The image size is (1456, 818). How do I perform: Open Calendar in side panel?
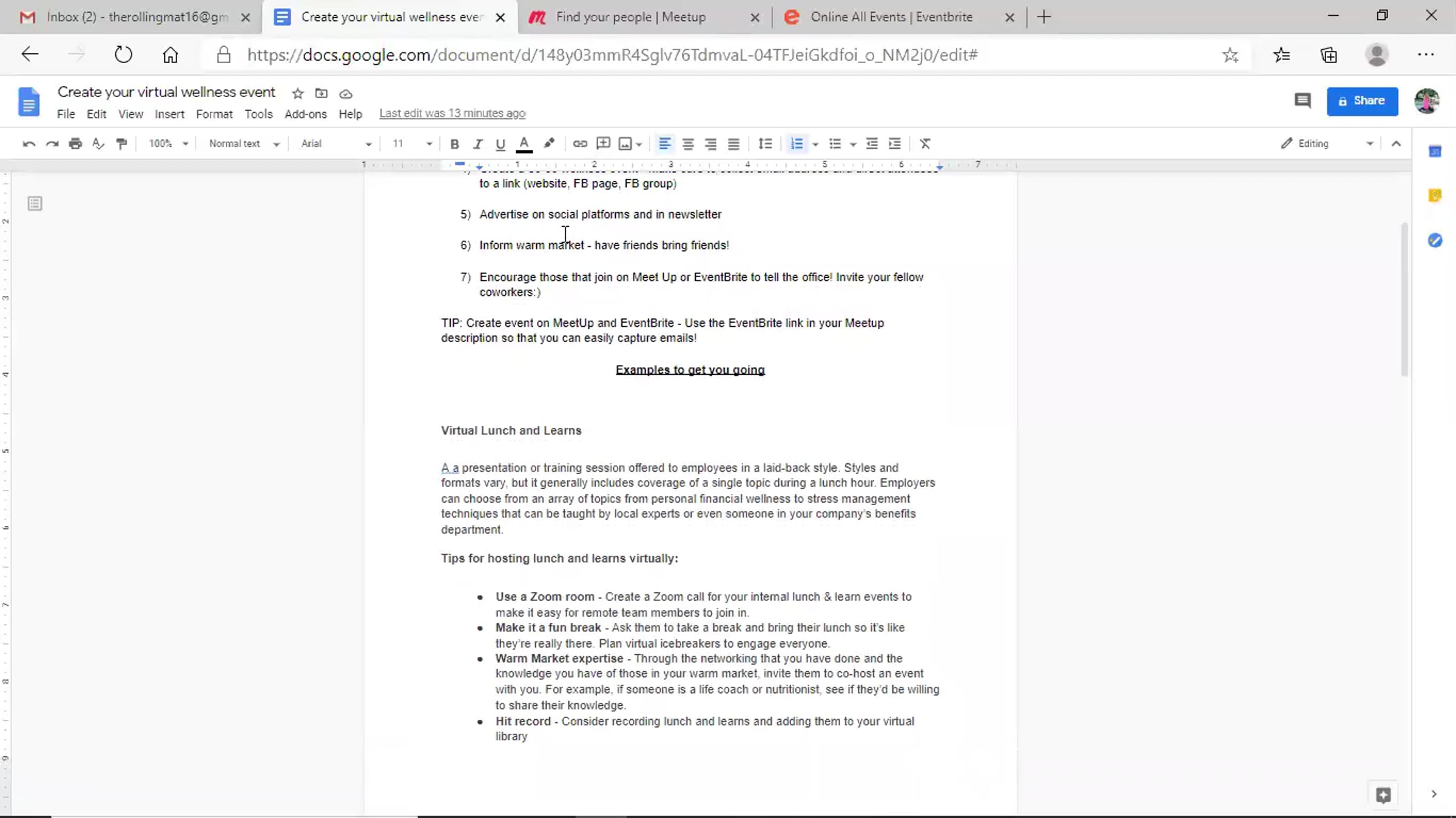(1434, 152)
